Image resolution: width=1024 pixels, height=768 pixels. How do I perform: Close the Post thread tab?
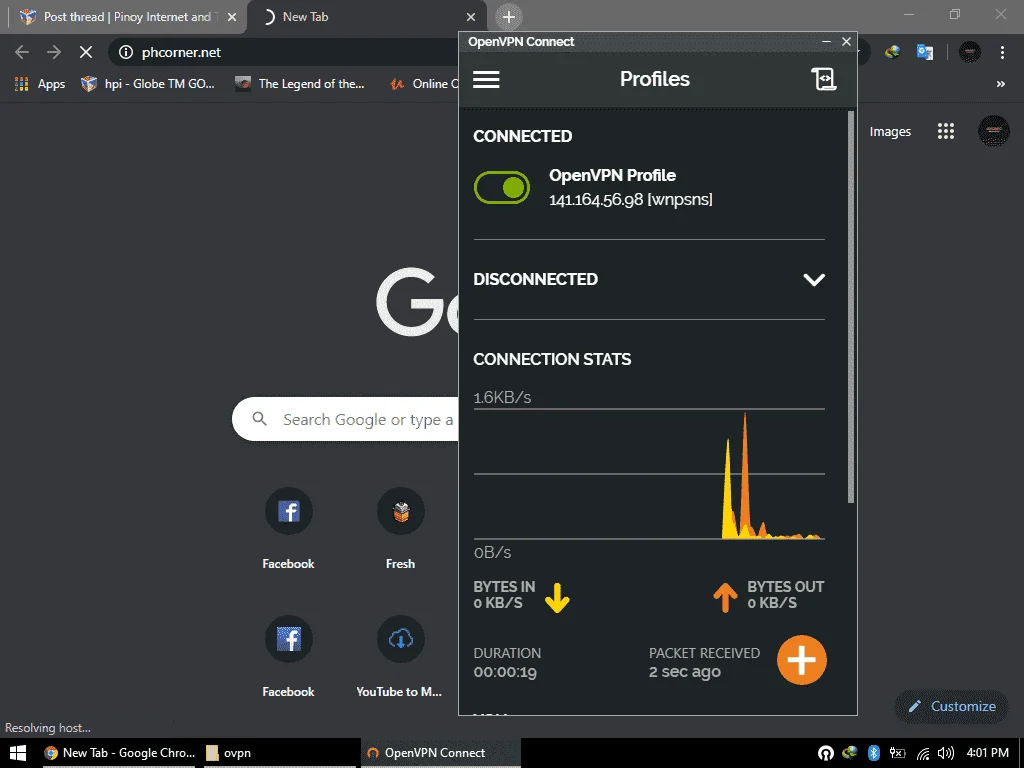pos(231,18)
